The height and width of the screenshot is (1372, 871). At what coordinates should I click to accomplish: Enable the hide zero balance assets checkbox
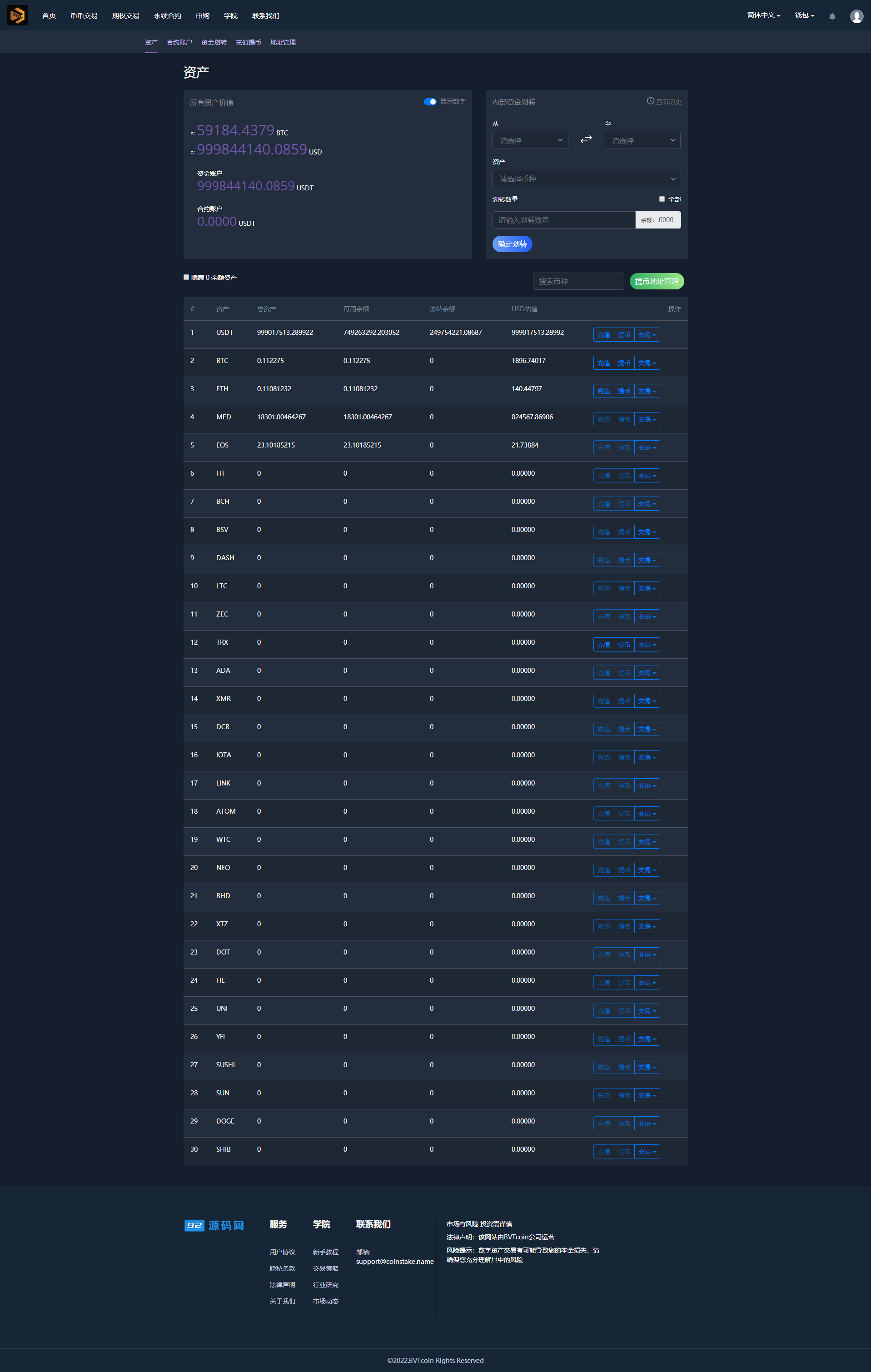(x=186, y=278)
